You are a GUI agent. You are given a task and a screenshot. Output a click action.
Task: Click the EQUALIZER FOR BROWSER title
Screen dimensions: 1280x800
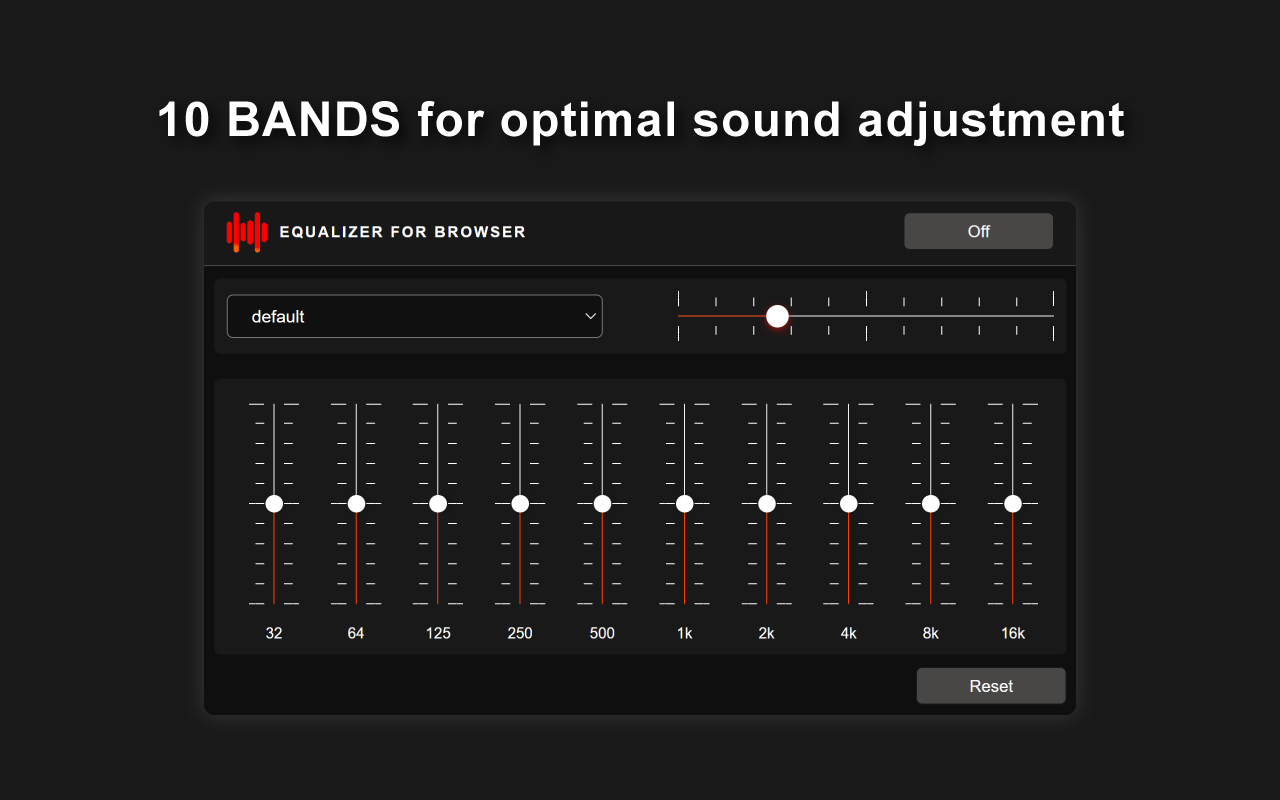point(404,231)
